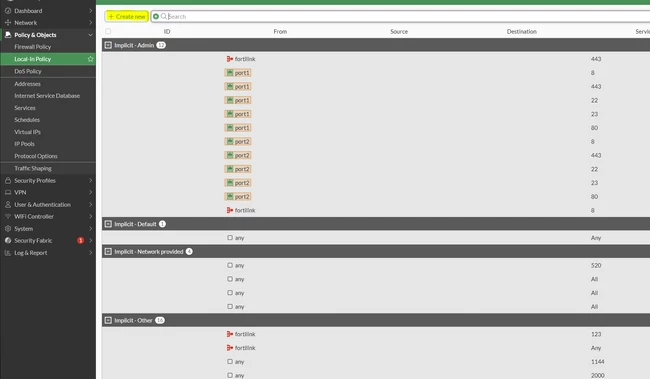Sort by the Destination column header
The height and width of the screenshot is (379, 650).
(x=521, y=32)
